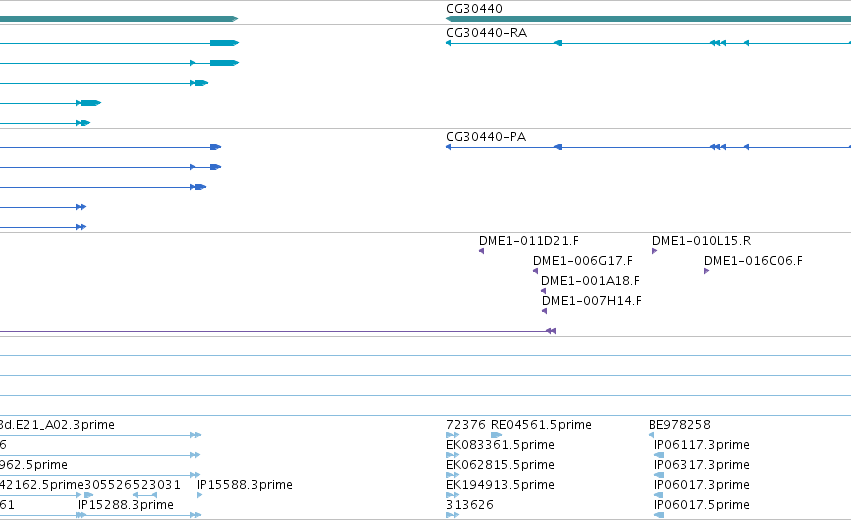Click the 962.5prime EST label
This screenshot has width=851, height=520.
tap(34, 465)
